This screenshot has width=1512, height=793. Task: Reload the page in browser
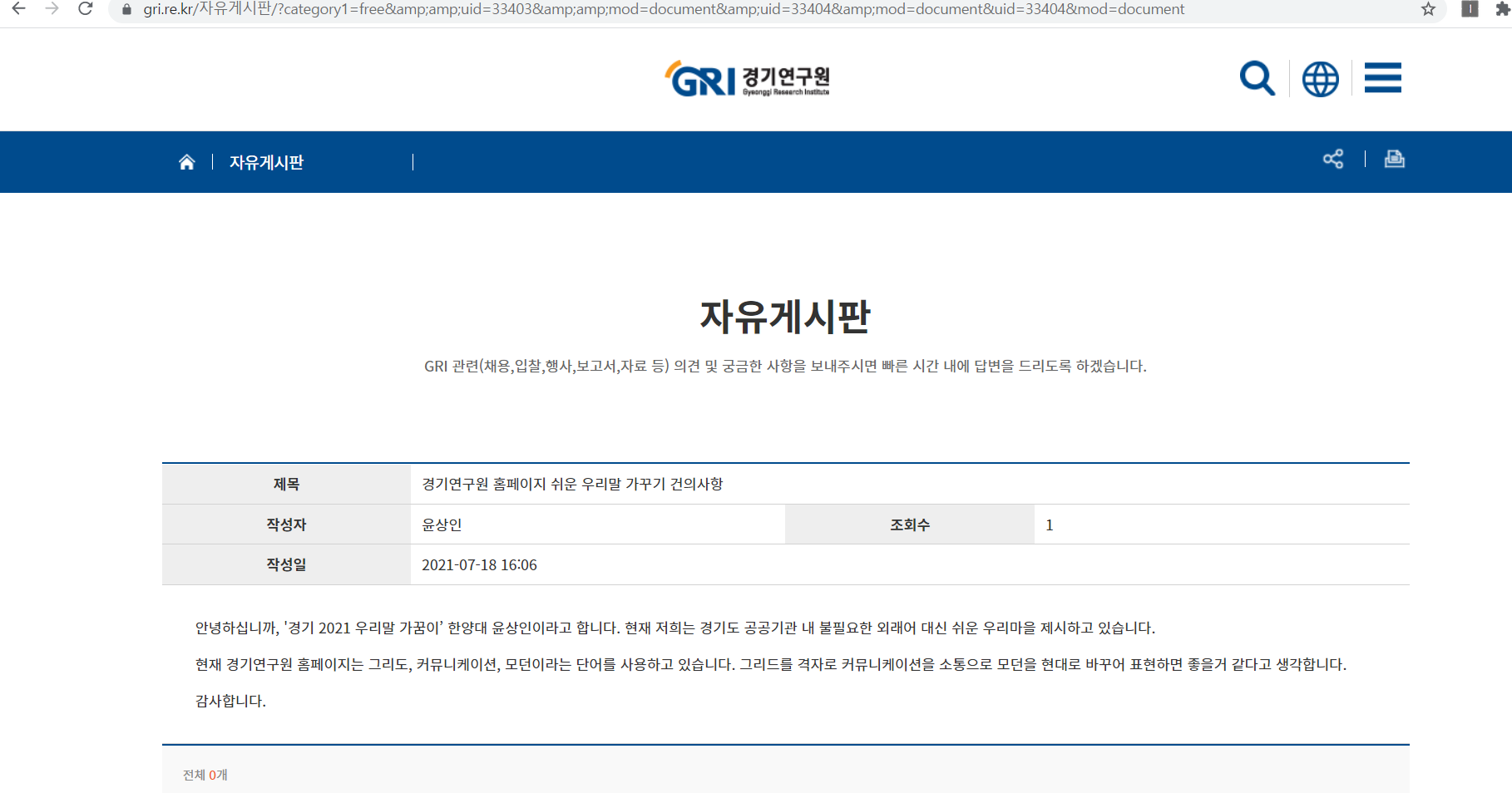[85, 9]
